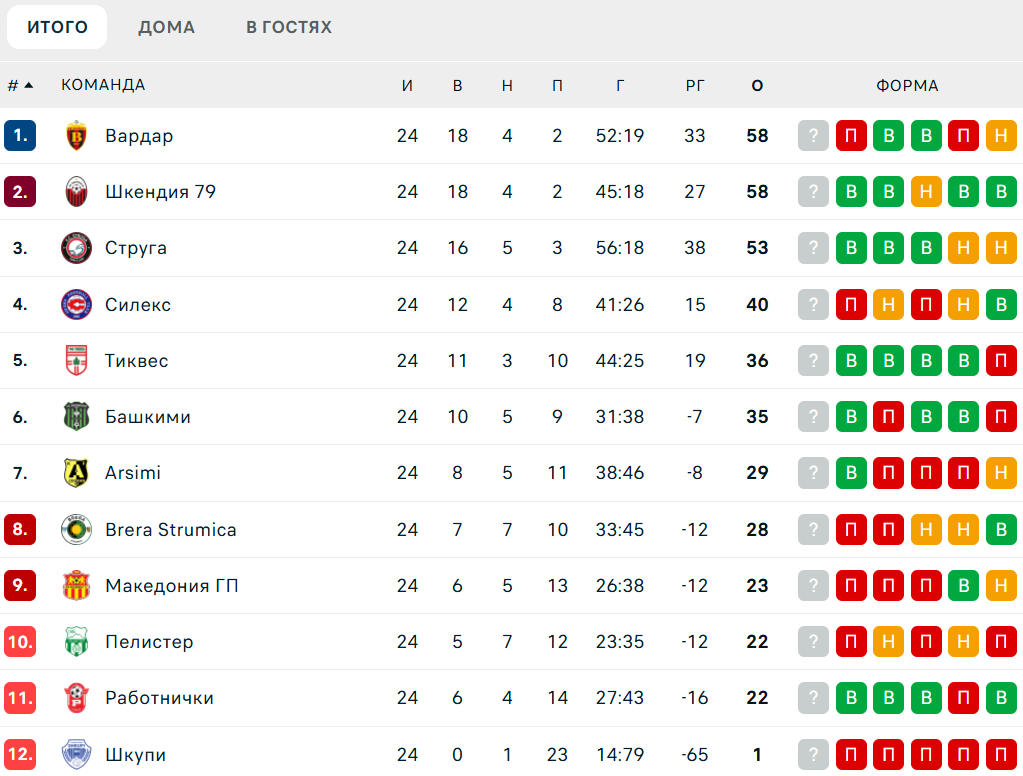Select the В ГОСТЯХ tab

(x=289, y=27)
